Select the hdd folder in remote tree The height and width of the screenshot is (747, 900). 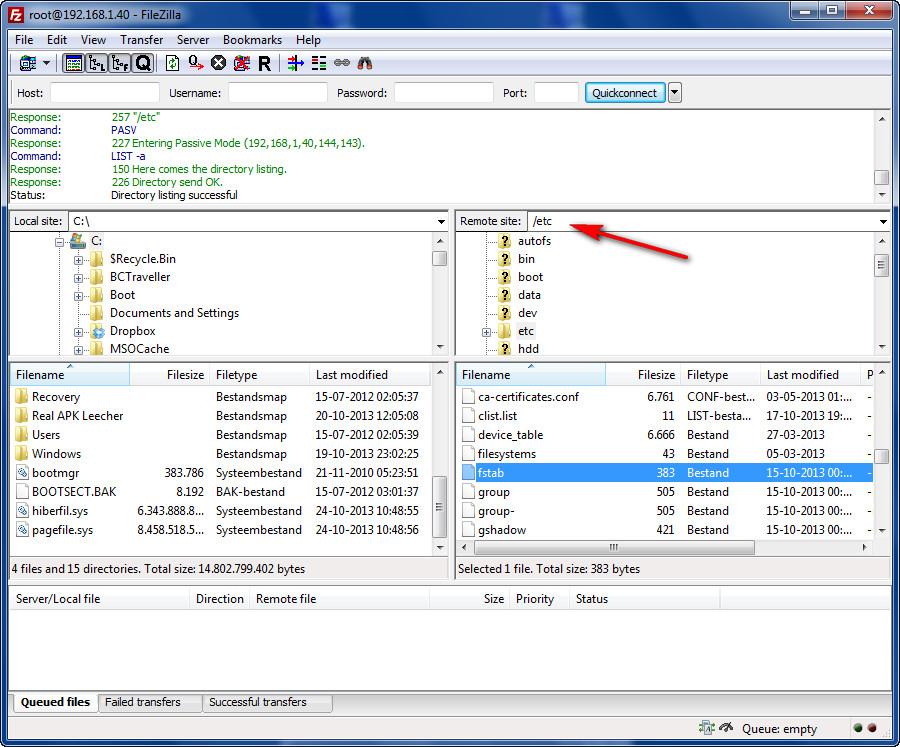coord(528,349)
